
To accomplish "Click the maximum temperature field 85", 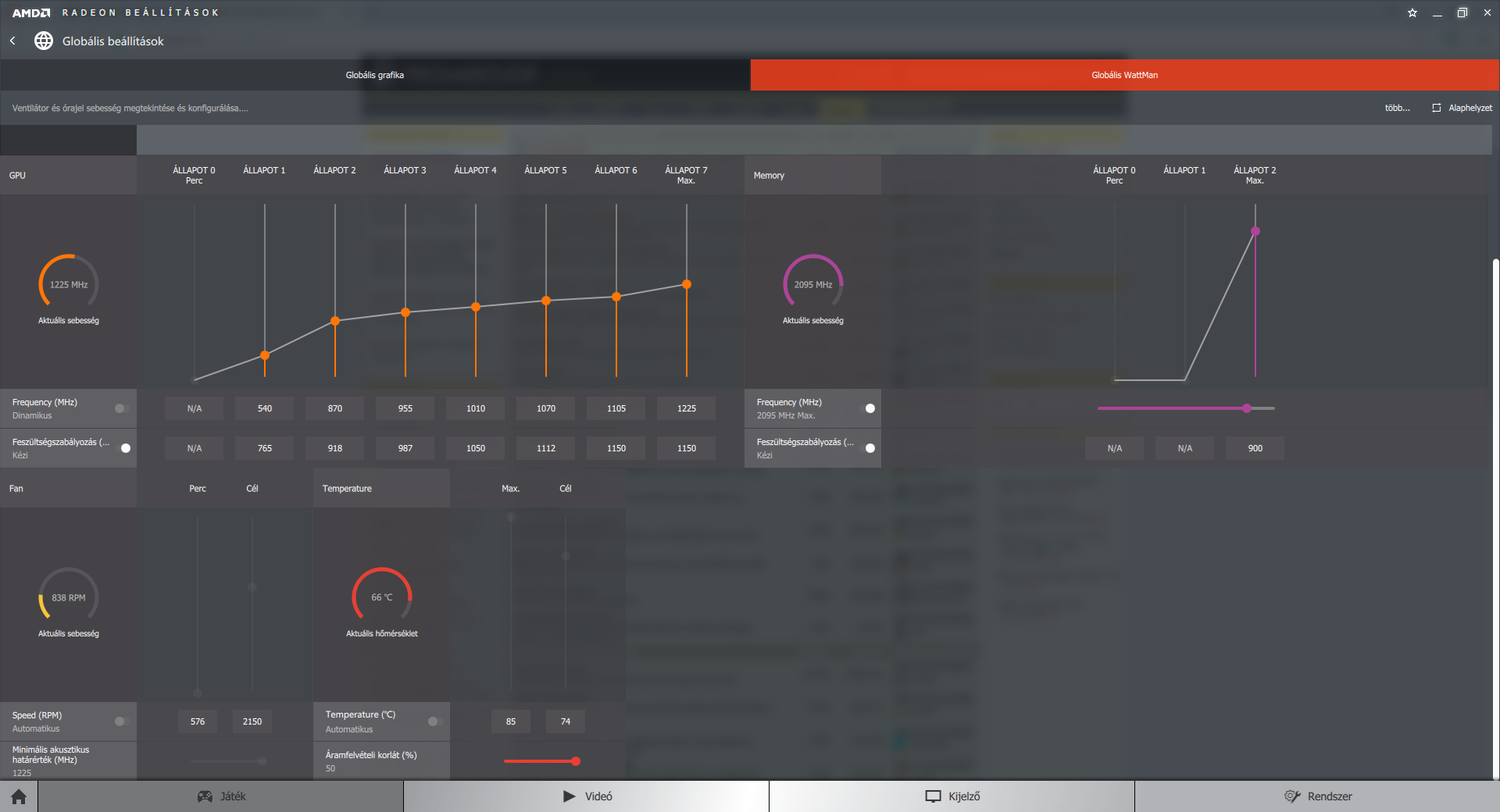I will click(x=511, y=721).
